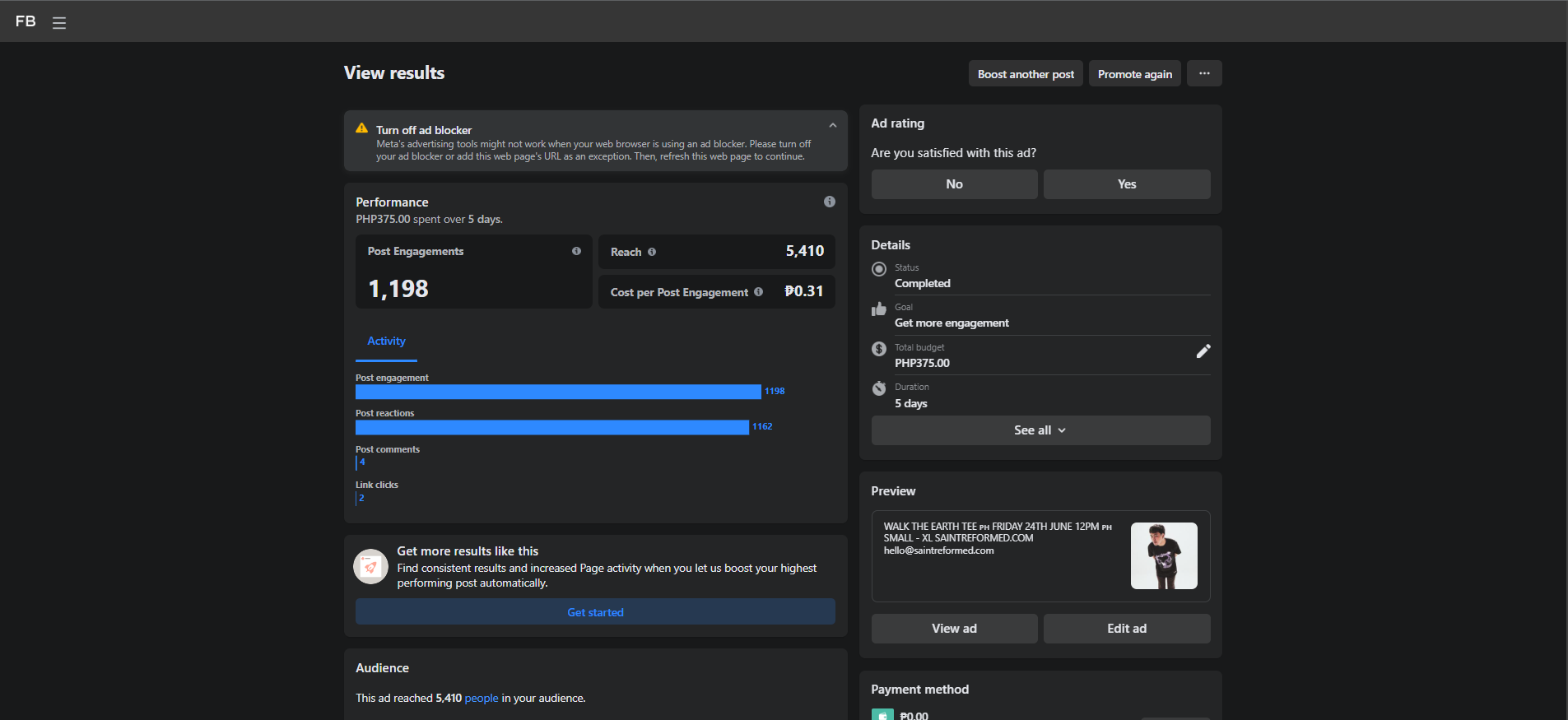Answer No to ad satisfaction
The image size is (1568, 720).
click(954, 184)
